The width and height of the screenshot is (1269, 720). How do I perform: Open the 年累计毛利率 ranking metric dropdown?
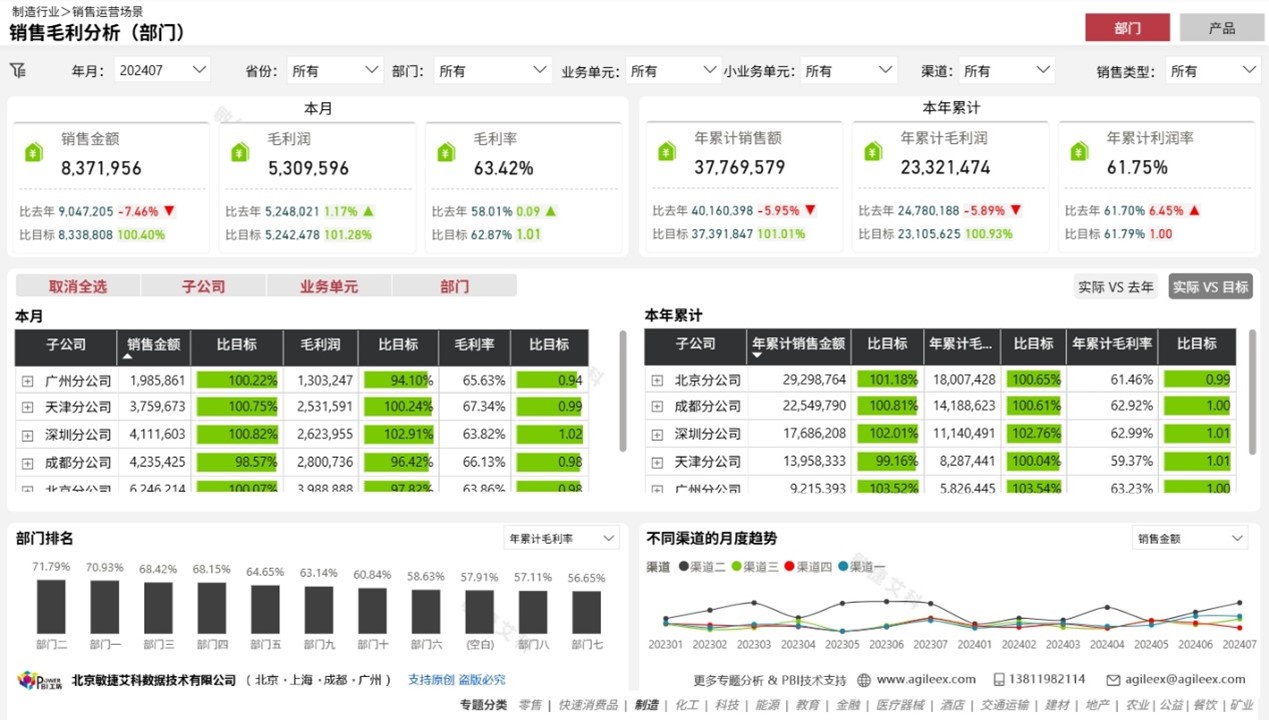pos(561,539)
